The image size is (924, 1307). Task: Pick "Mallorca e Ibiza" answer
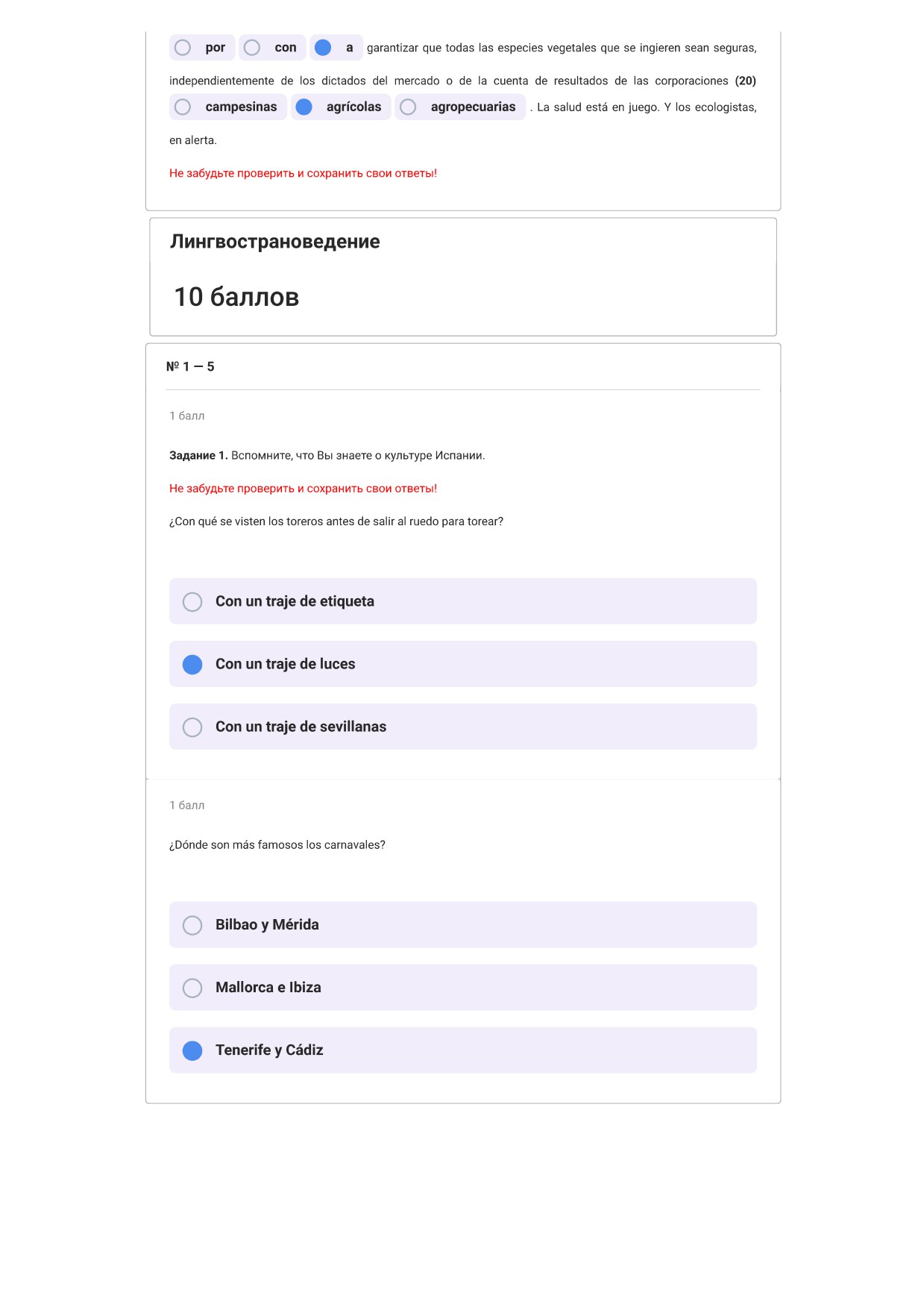coord(463,988)
